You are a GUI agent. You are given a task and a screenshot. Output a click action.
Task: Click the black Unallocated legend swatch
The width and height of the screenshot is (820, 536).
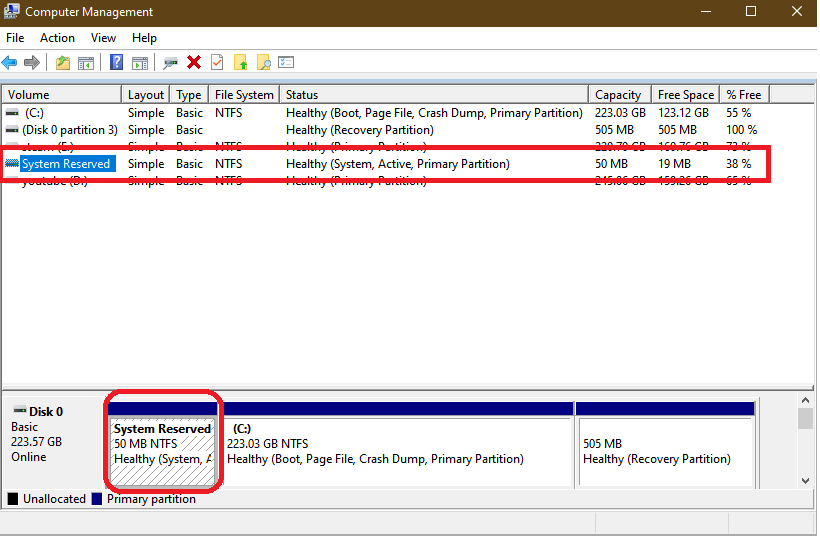(13, 499)
